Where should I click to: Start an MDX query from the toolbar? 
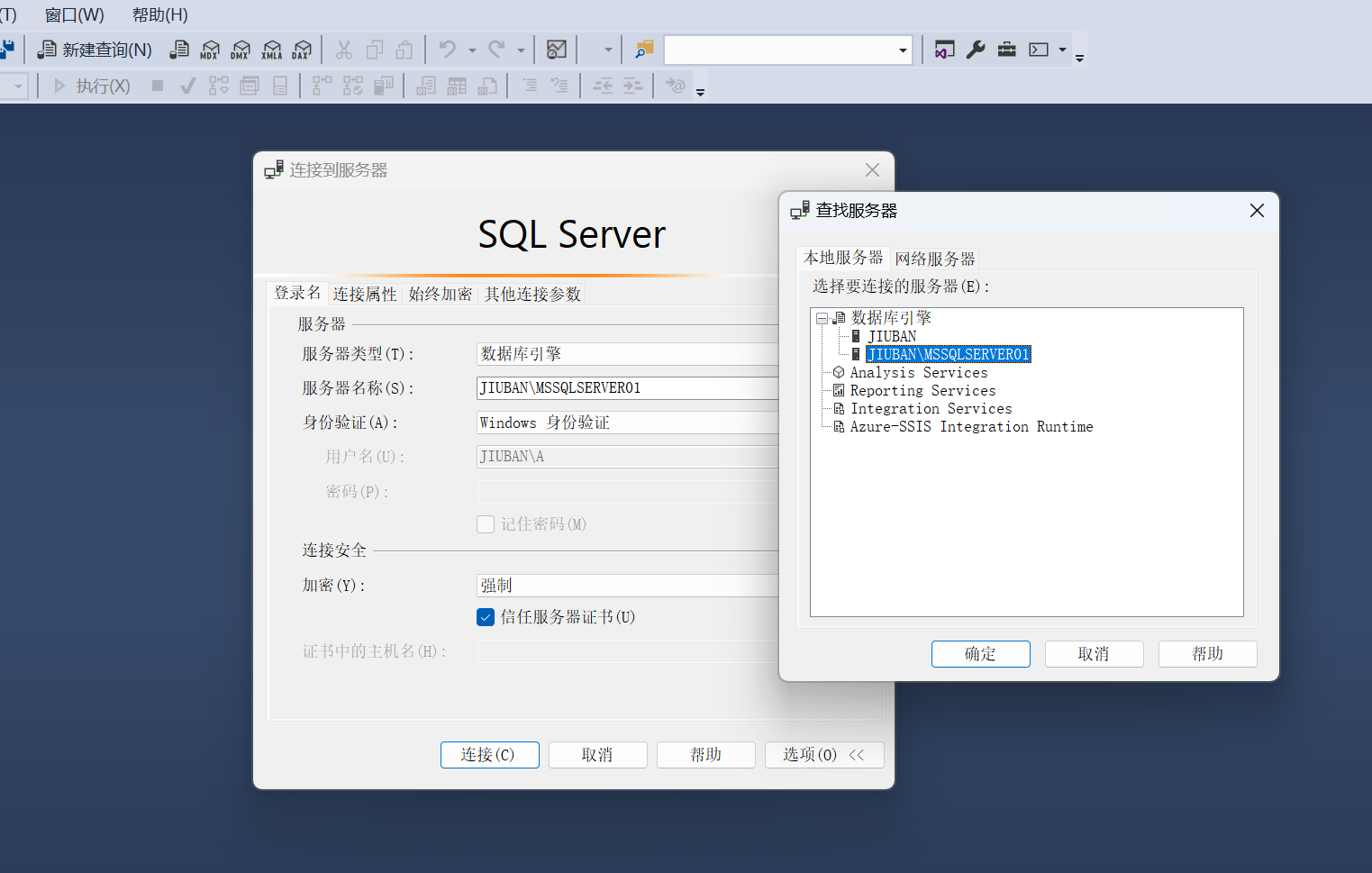coord(210,50)
